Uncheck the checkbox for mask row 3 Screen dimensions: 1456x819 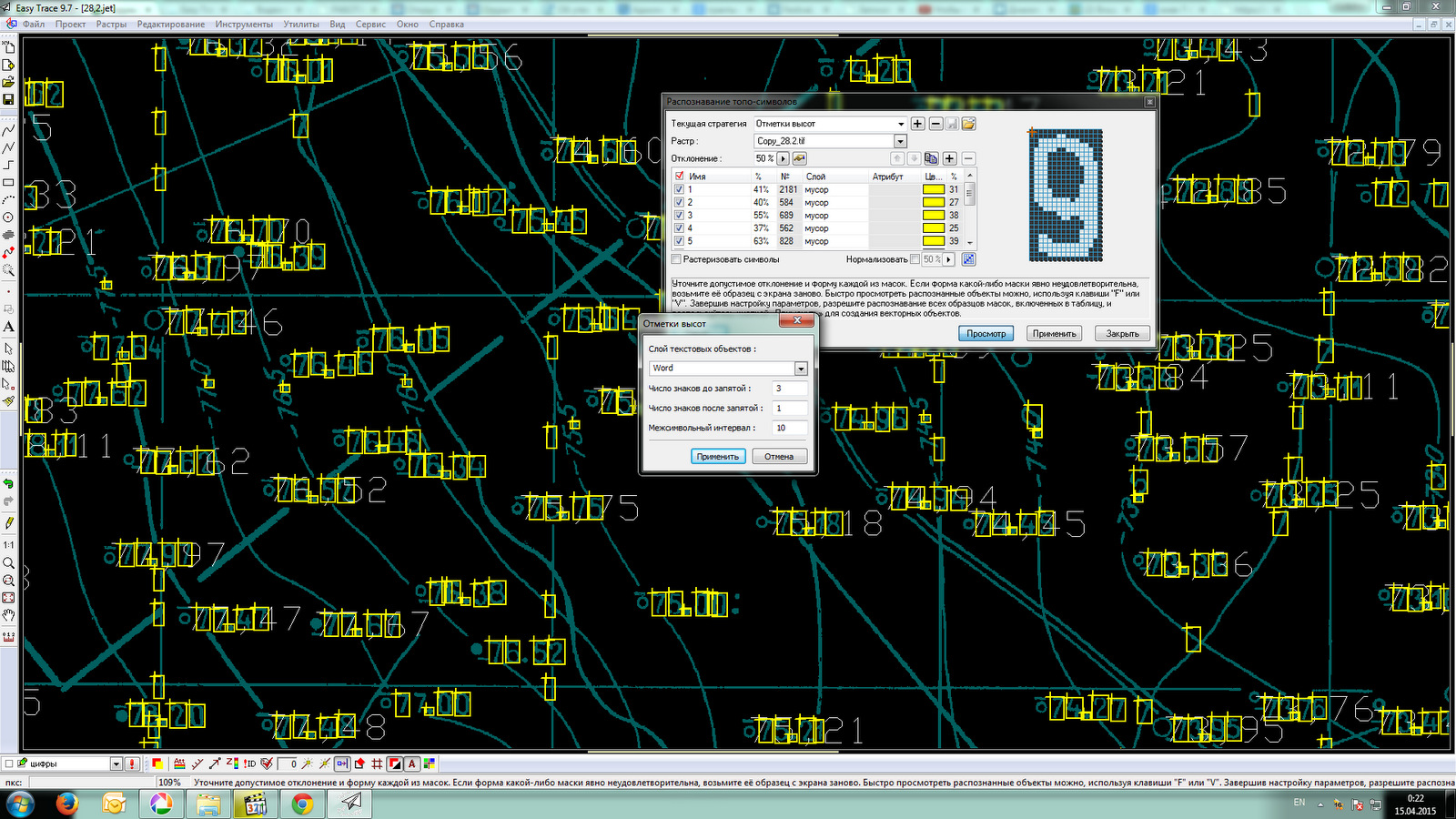click(679, 216)
